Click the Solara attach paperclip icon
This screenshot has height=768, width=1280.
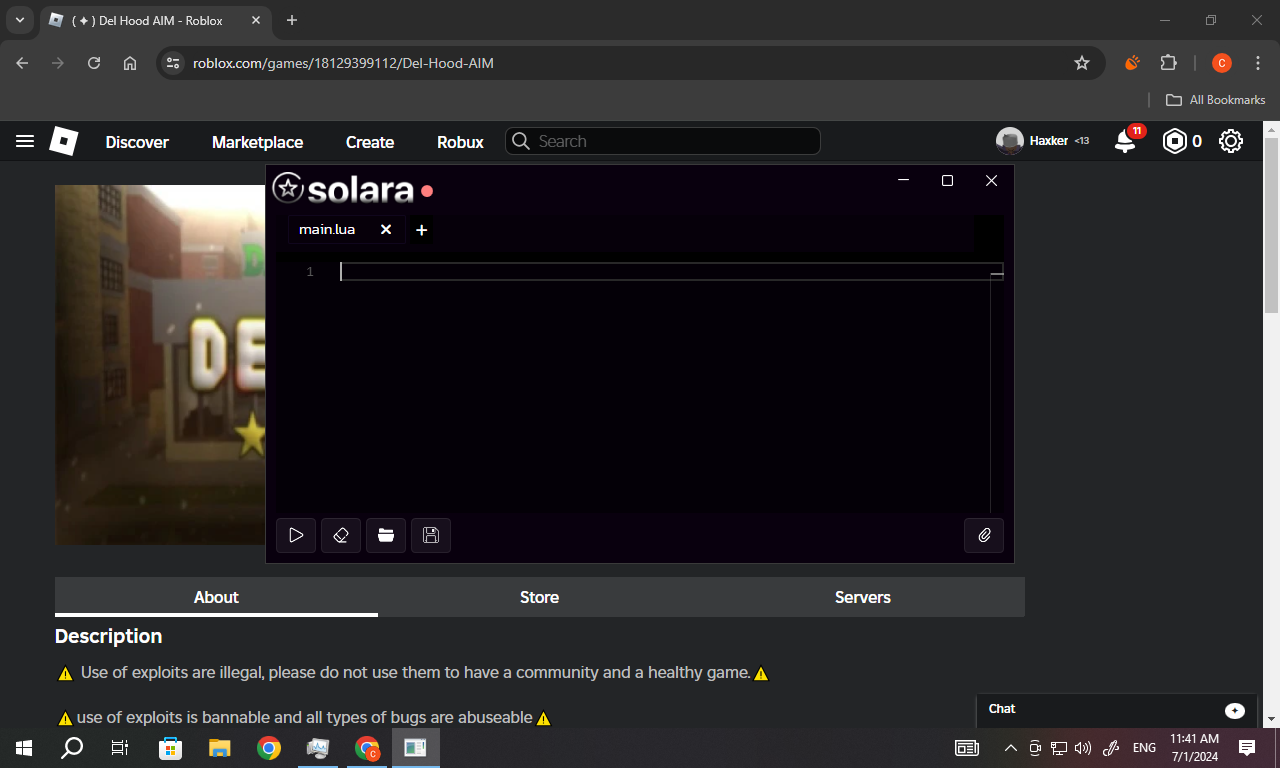[x=984, y=536]
